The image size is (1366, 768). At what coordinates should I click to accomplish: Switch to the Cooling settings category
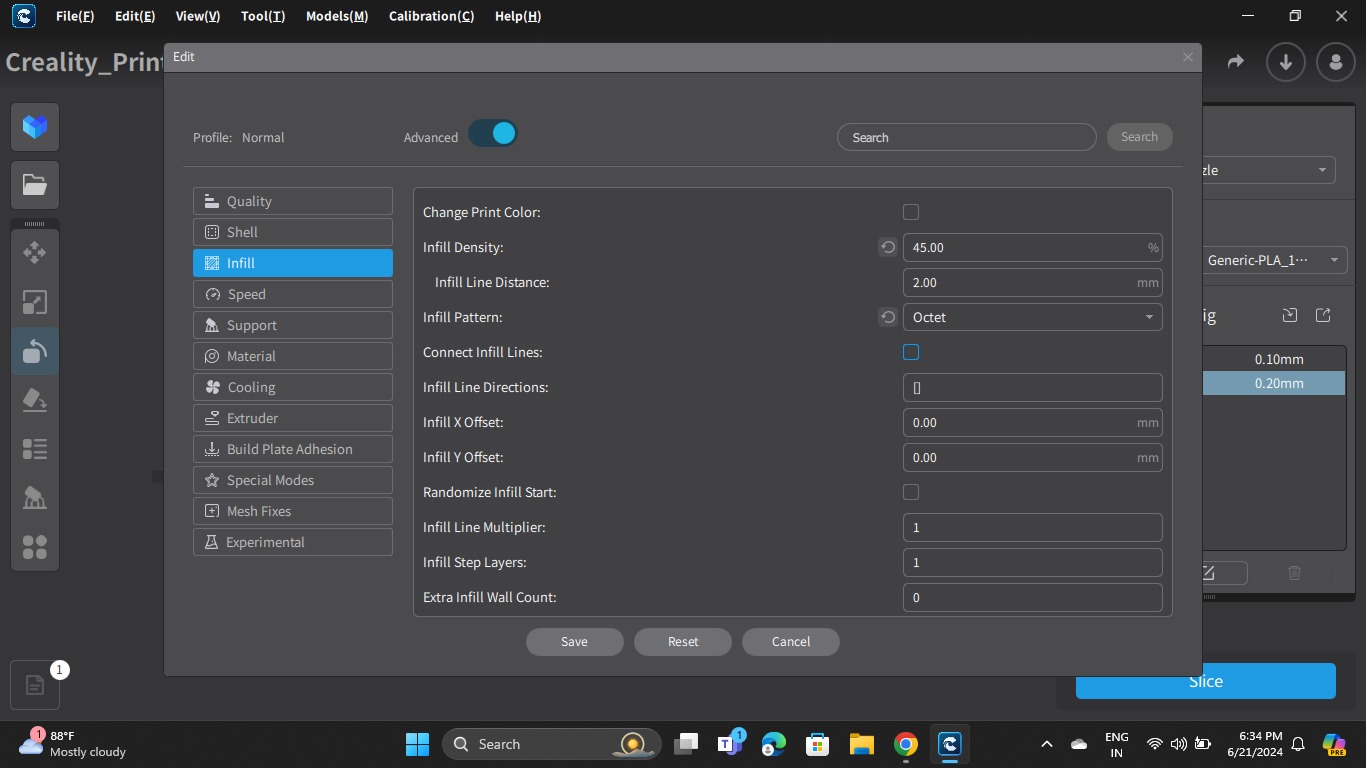click(293, 387)
